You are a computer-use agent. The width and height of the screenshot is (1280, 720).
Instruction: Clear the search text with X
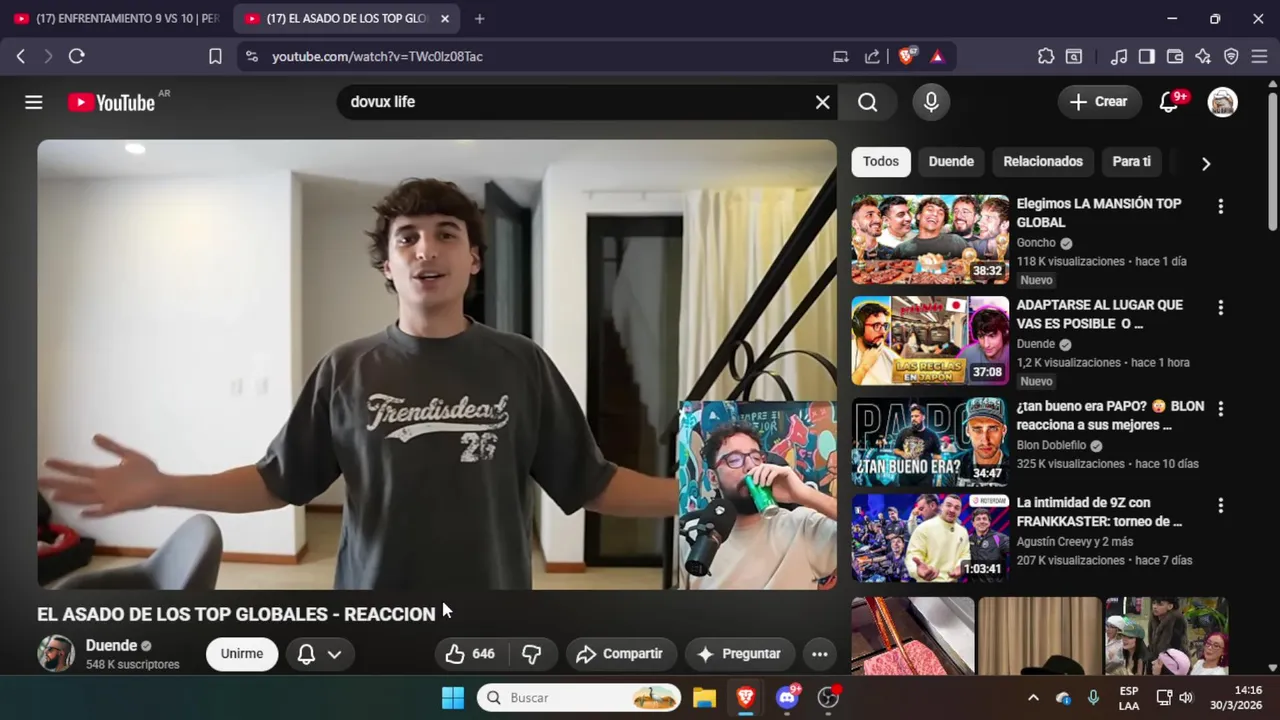click(x=822, y=102)
